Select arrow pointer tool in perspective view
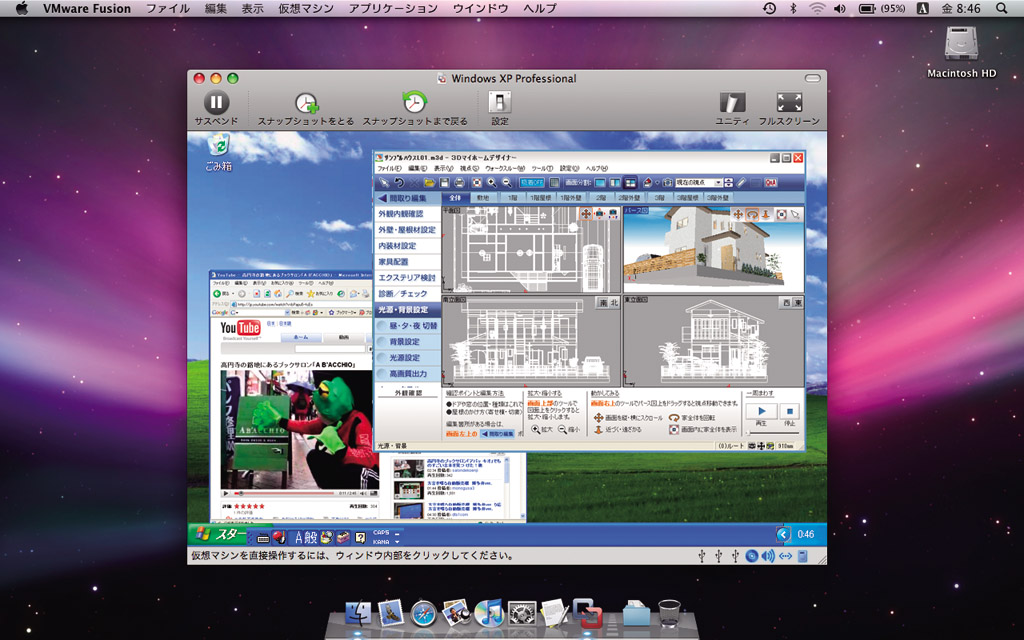This screenshot has width=1024, height=640. coord(795,214)
